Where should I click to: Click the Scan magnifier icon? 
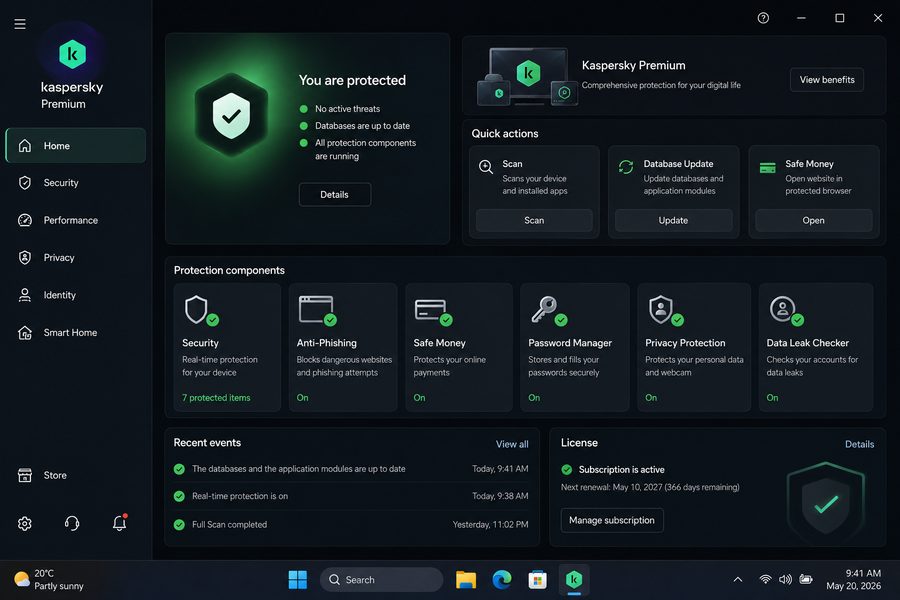[x=486, y=167]
